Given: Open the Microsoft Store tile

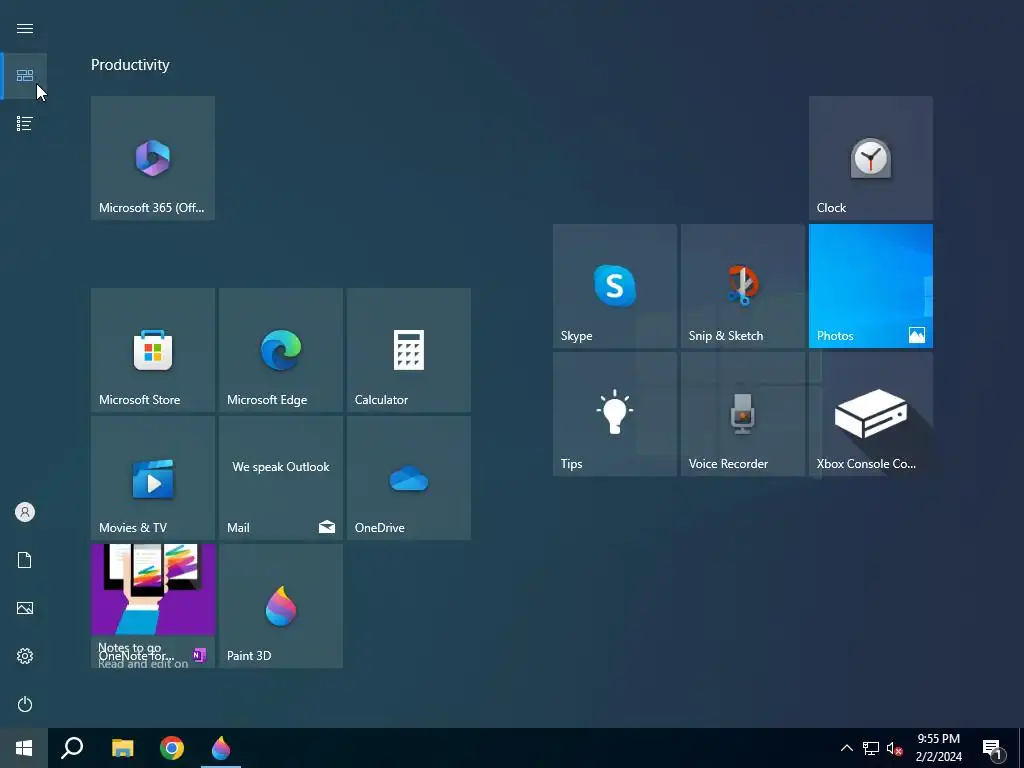Looking at the screenshot, I should coord(153,350).
